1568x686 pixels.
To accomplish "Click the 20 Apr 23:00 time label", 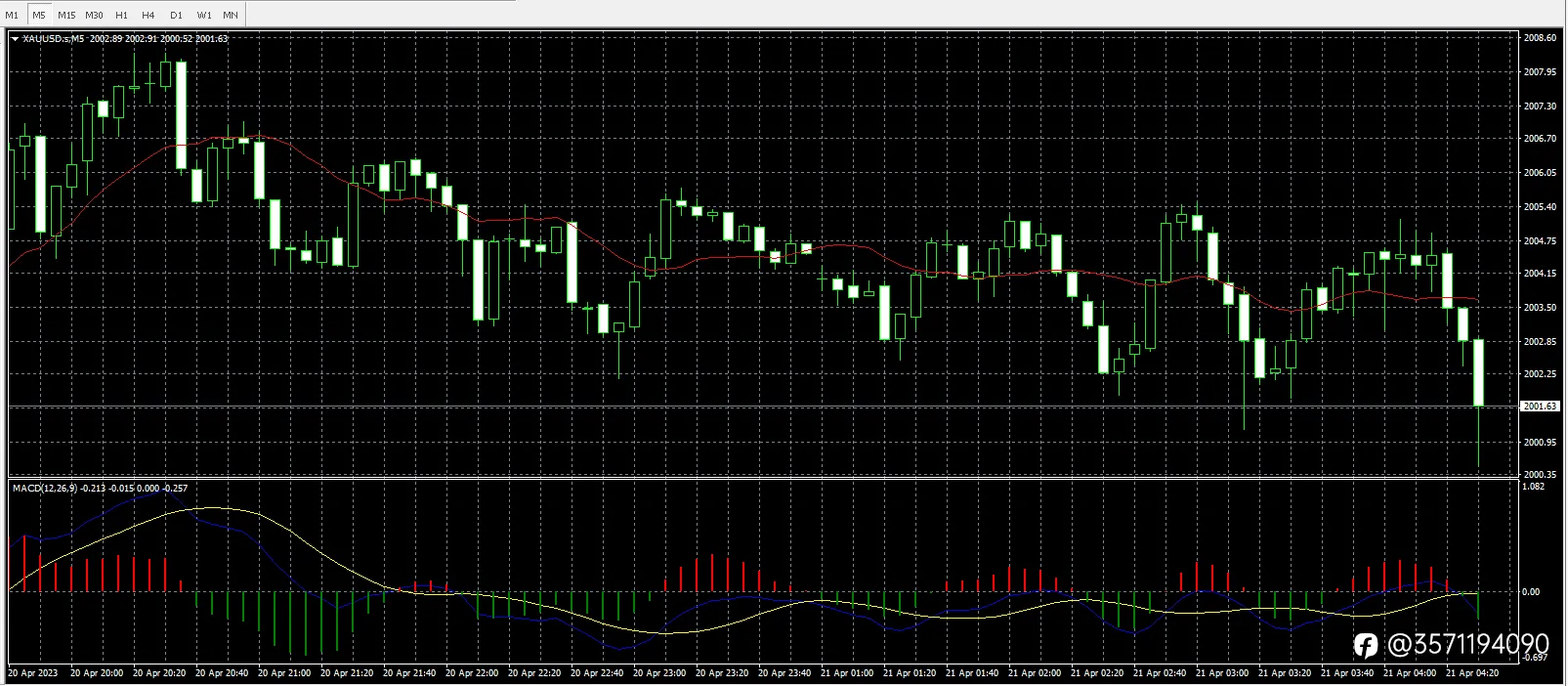I will click(659, 673).
